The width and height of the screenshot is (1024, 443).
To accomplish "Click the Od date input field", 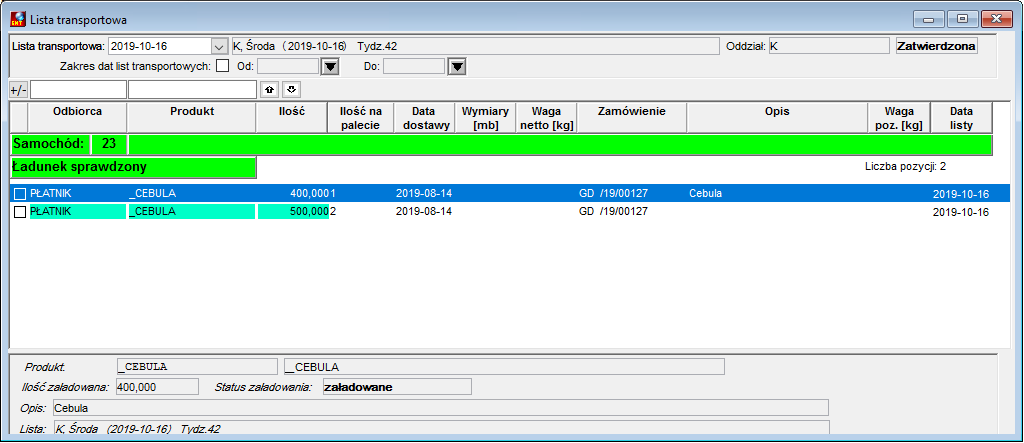I will (x=287, y=66).
